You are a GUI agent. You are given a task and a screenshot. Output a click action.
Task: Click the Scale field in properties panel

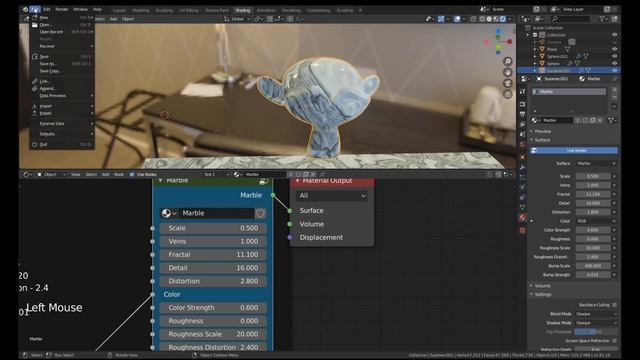click(593, 176)
